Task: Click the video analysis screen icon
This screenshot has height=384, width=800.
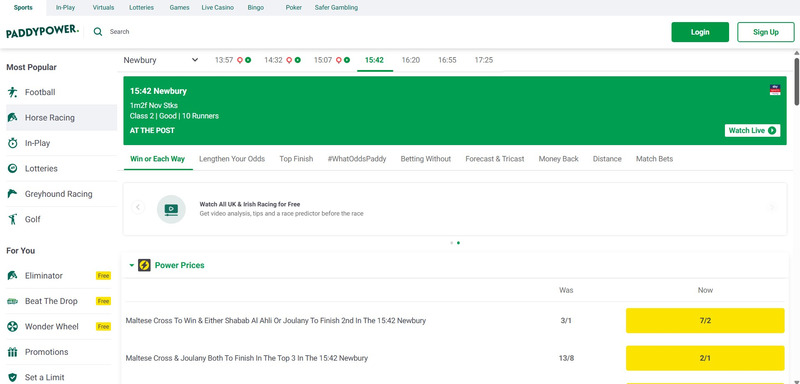Action: point(171,209)
